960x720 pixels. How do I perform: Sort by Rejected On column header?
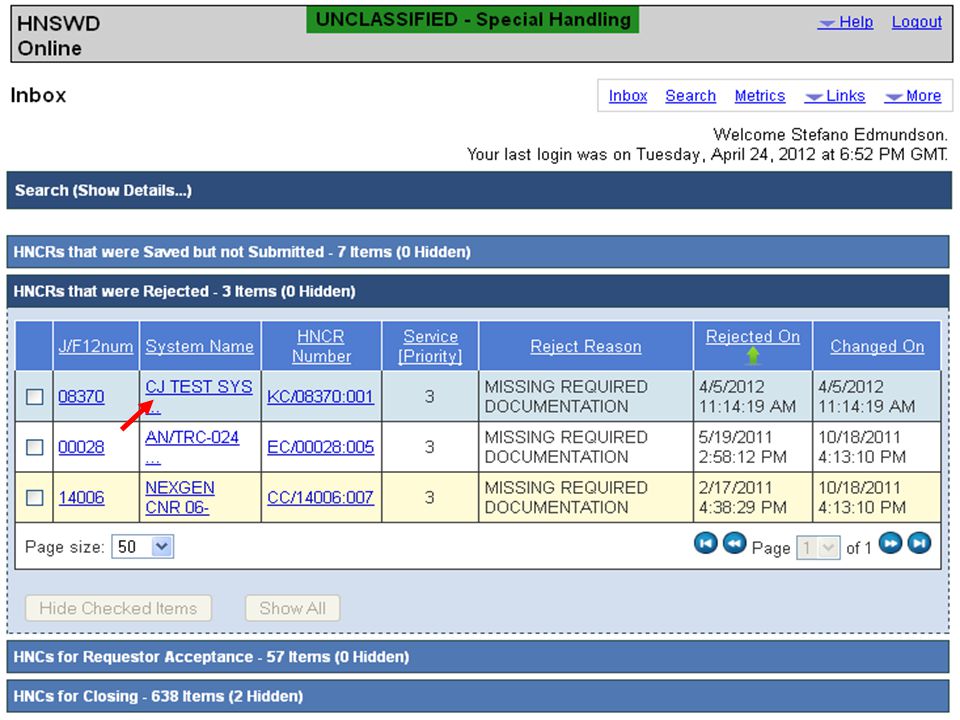point(752,337)
